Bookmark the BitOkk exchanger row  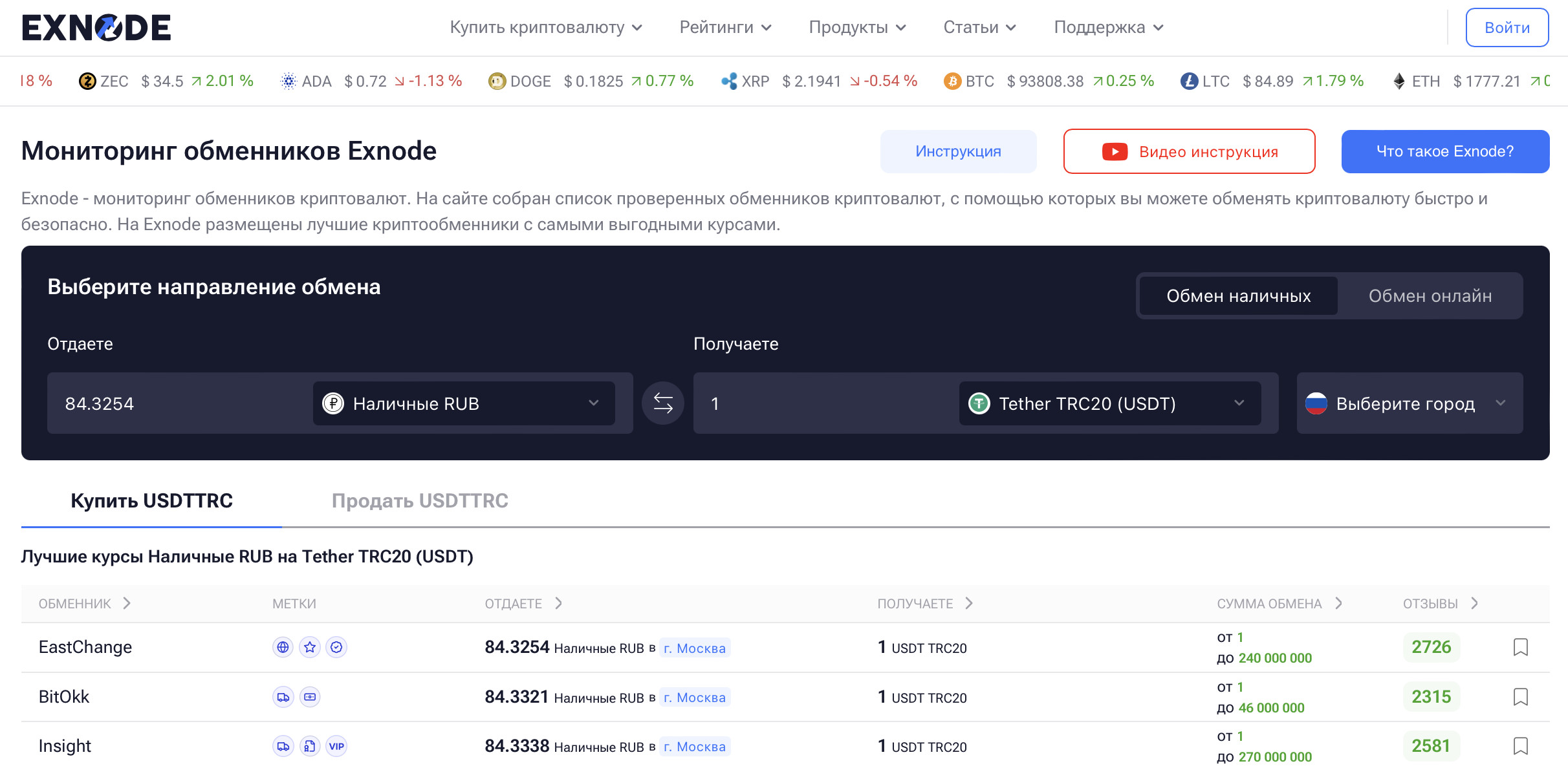coord(1520,697)
